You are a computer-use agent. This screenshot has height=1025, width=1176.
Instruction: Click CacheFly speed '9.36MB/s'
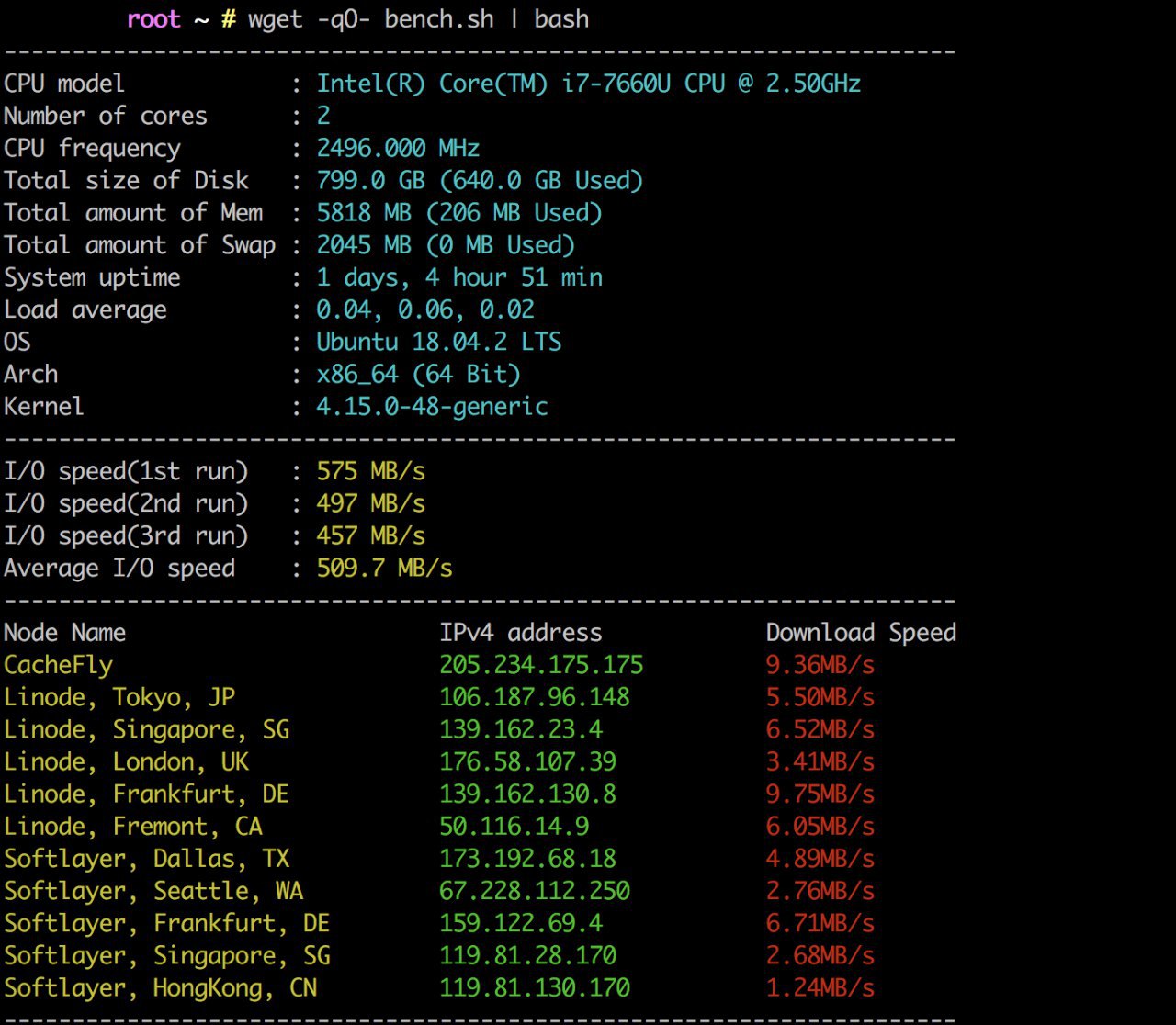click(820, 665)
